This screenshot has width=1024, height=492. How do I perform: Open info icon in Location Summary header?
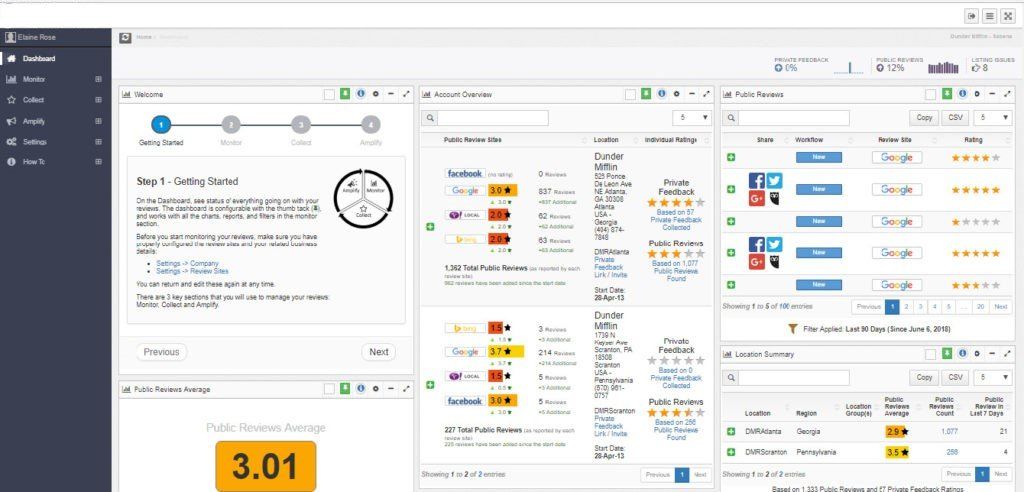point(963,353)
